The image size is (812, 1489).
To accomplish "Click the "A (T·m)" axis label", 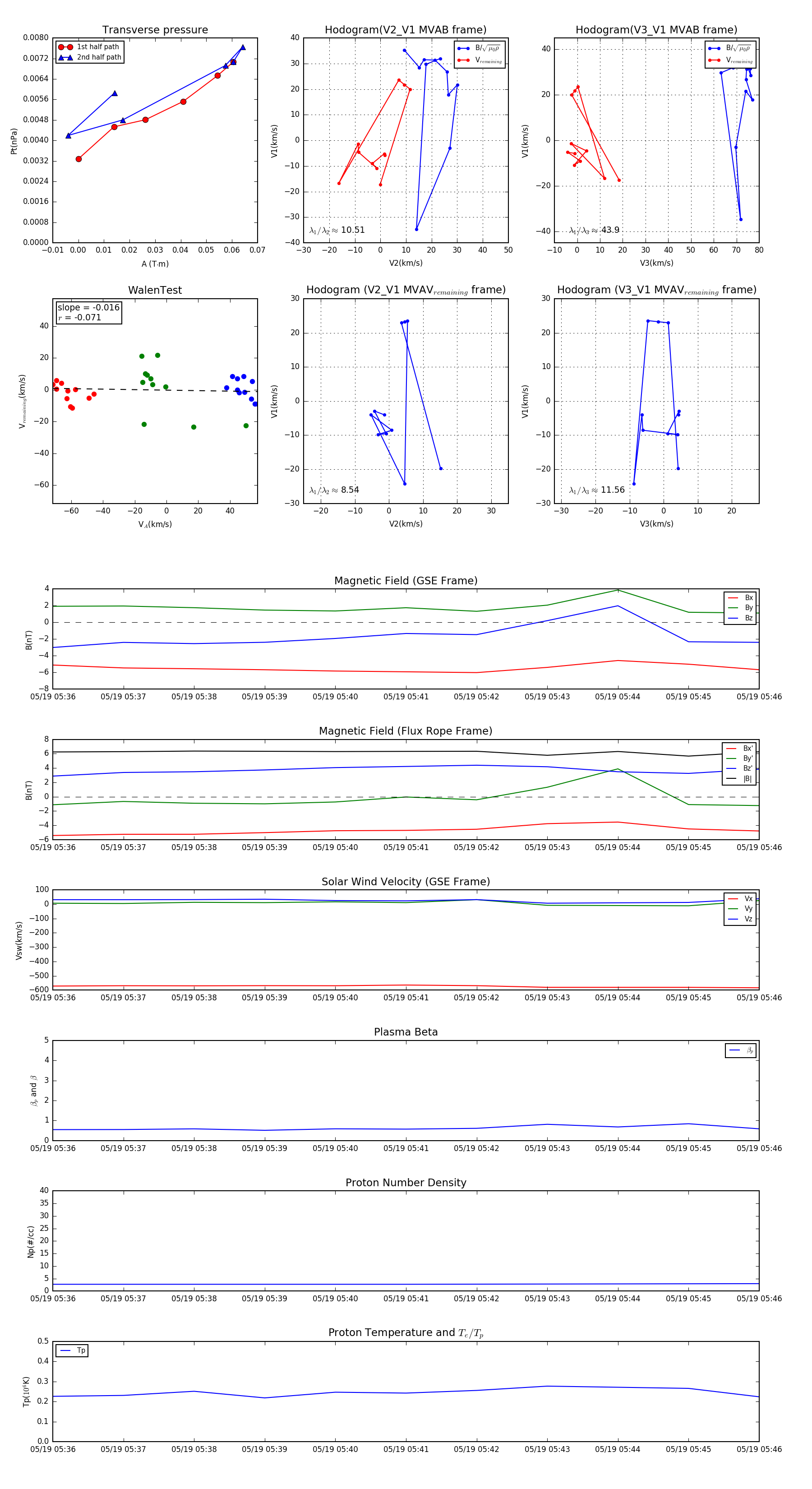I will pos(155,264).
